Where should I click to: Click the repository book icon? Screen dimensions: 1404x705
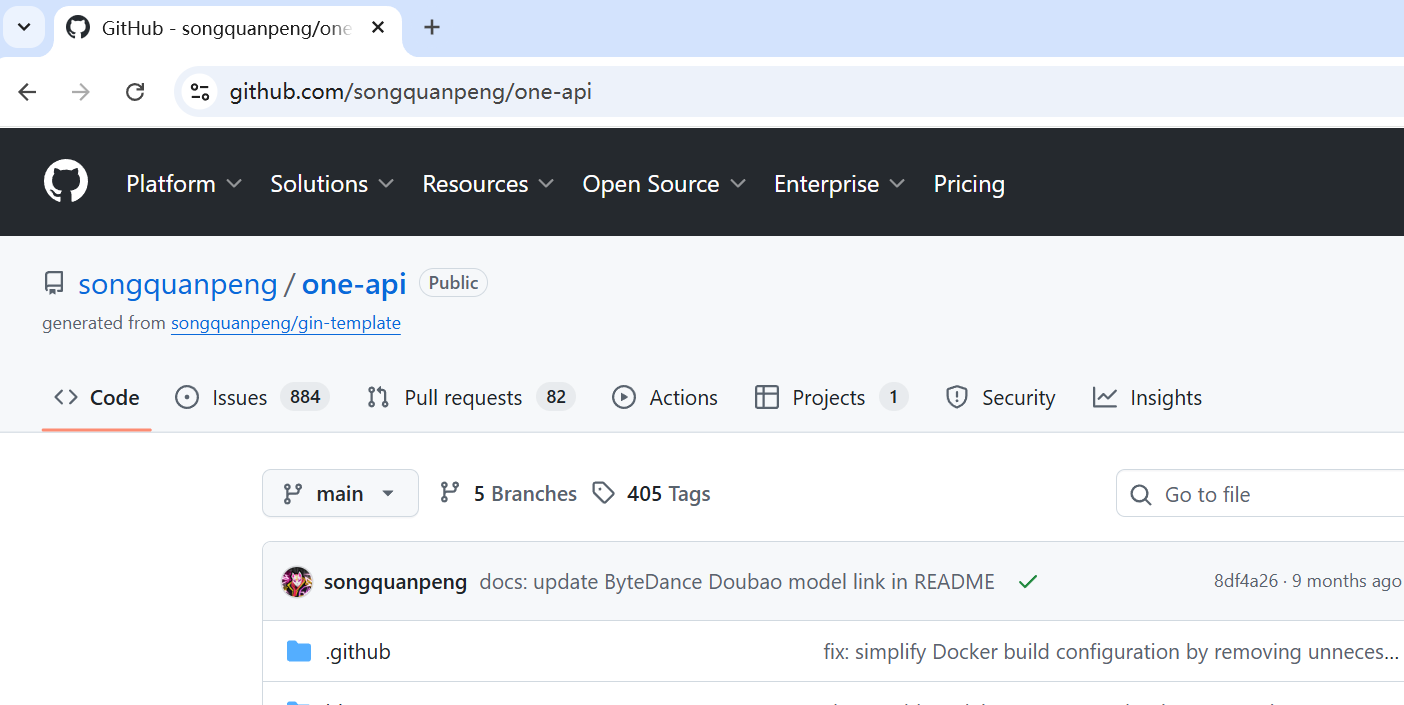(x=54, y=284)
